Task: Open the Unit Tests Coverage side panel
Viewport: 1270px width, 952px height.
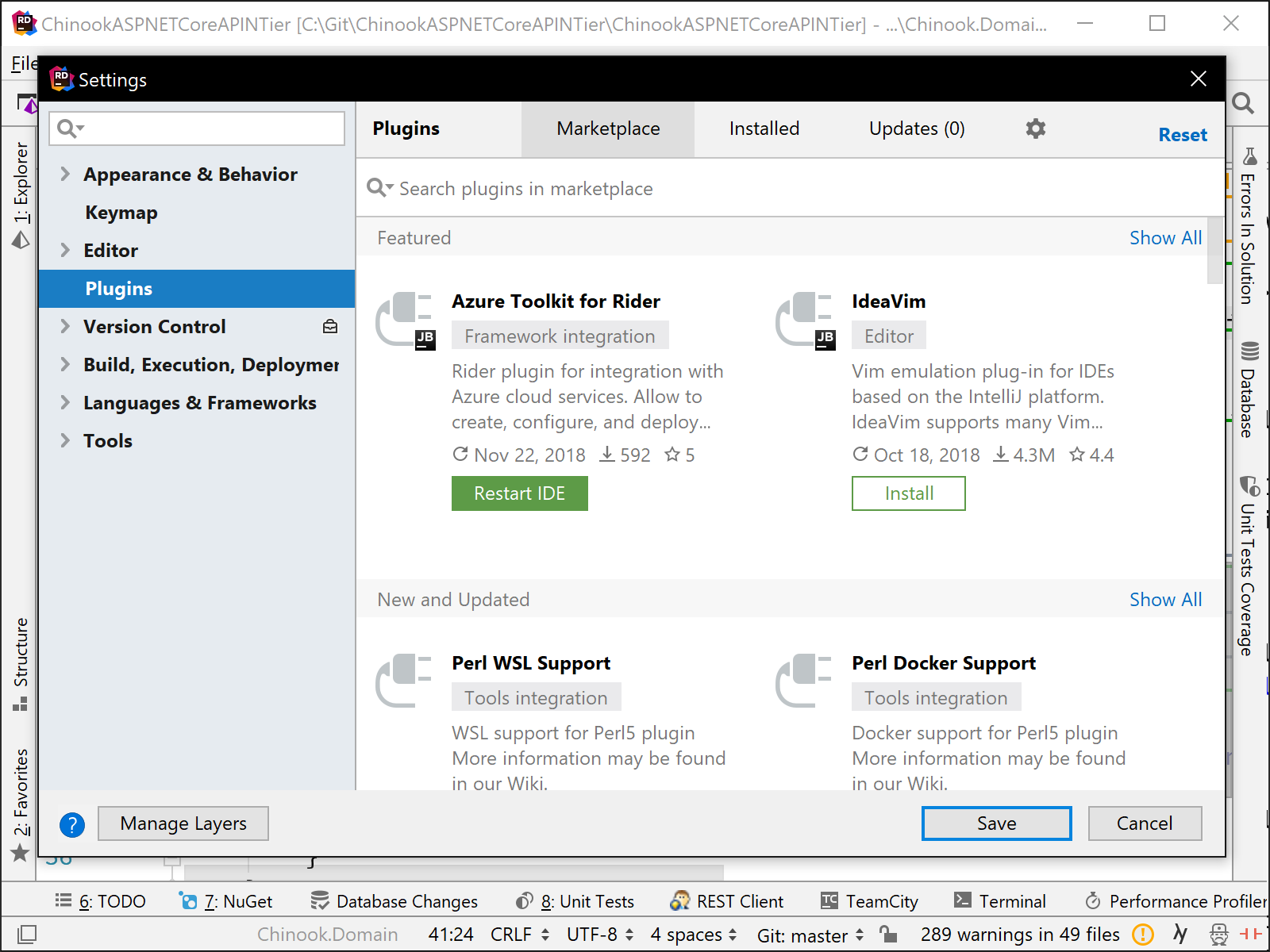Action: tap(1249, 566)
